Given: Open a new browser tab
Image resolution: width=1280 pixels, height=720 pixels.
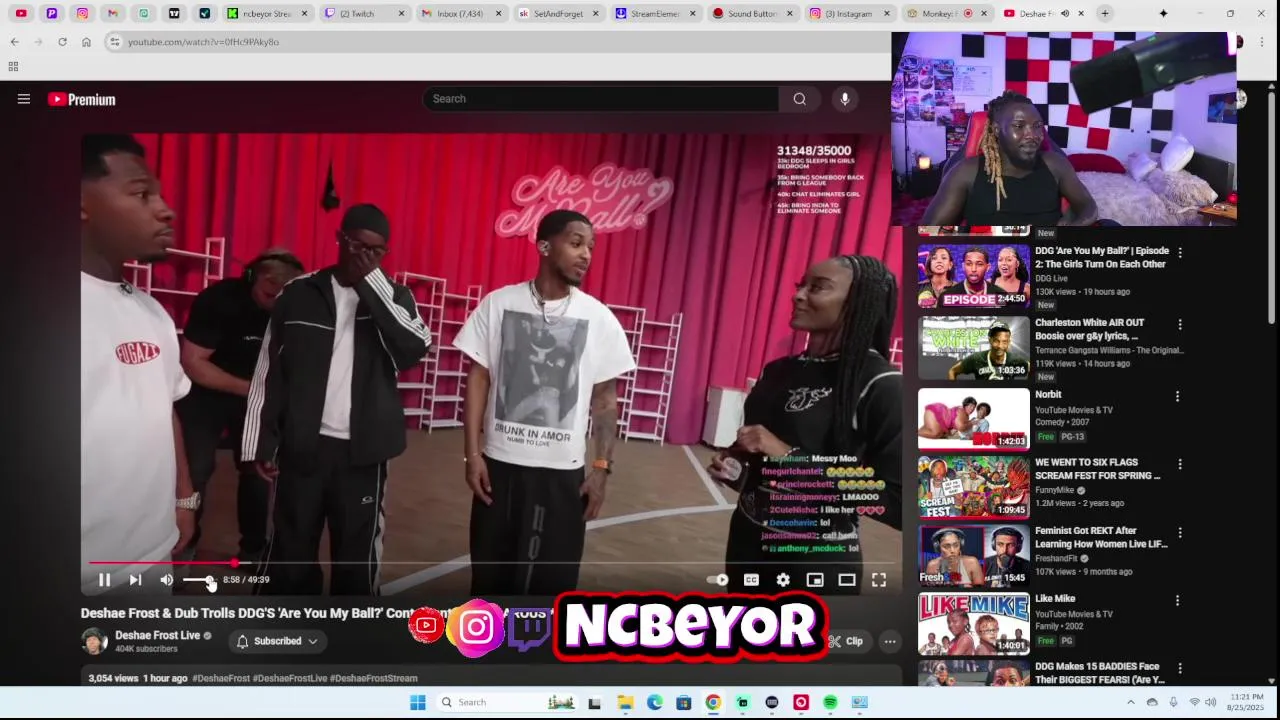Looking at the screenshot, I should 1105,14.
